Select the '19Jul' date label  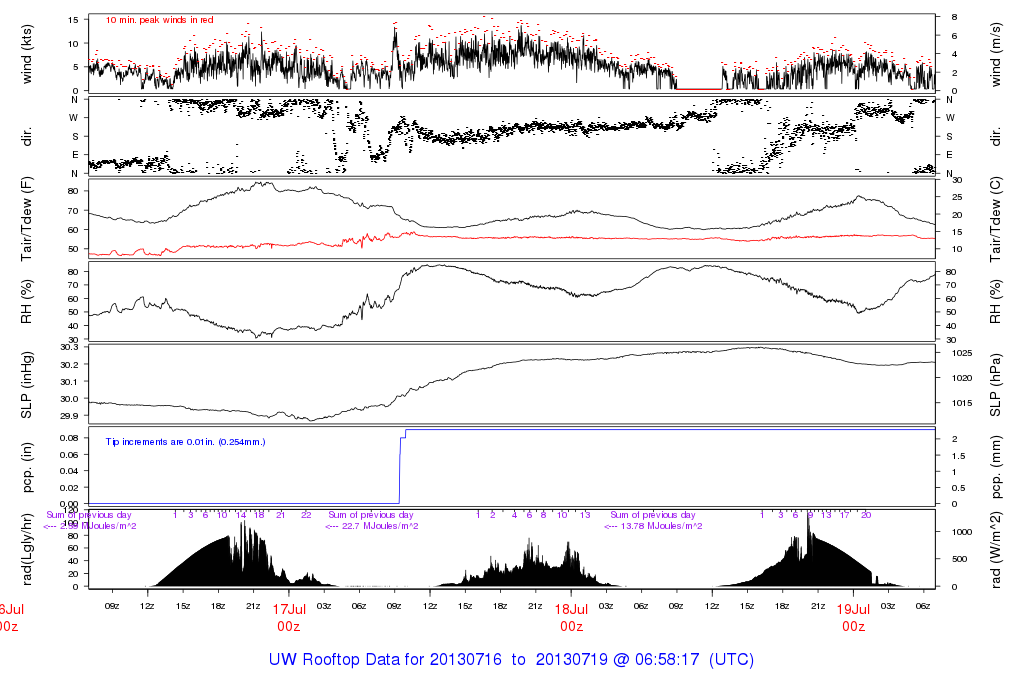click(854, 609)
